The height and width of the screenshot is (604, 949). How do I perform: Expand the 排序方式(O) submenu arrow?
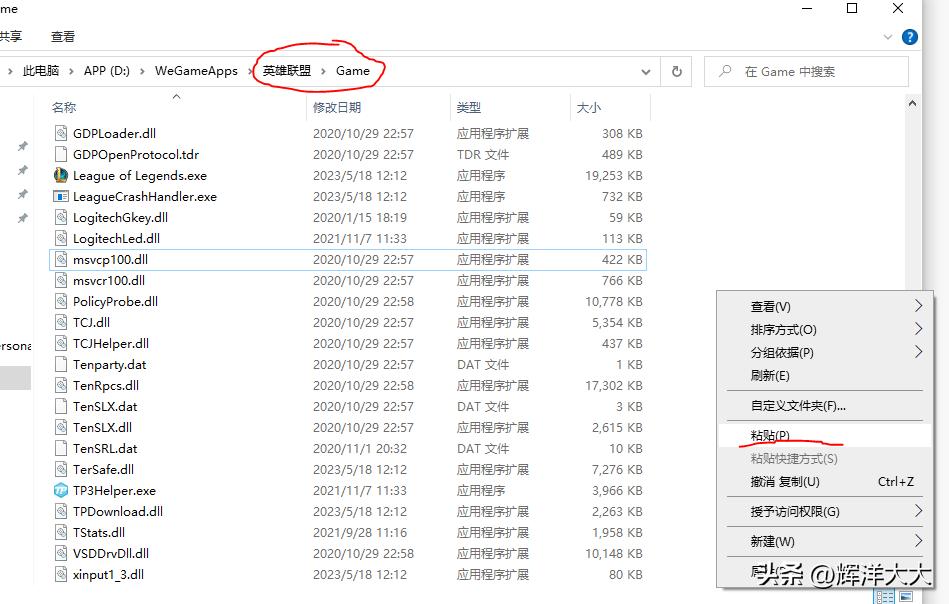[x=919, y=329]
